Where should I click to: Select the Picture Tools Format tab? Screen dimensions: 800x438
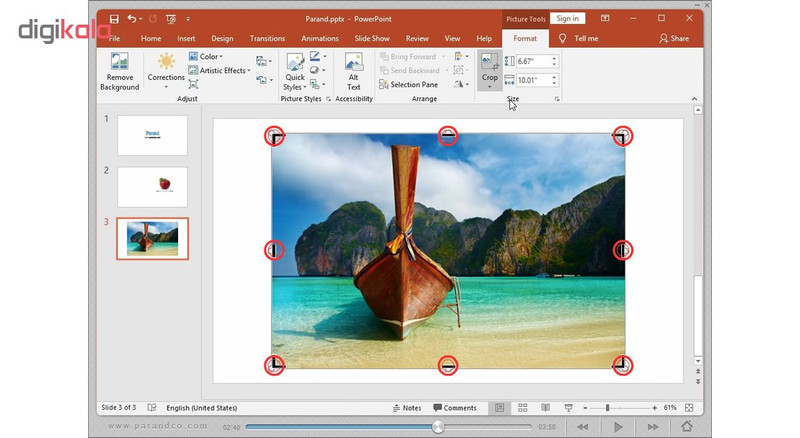525,38
